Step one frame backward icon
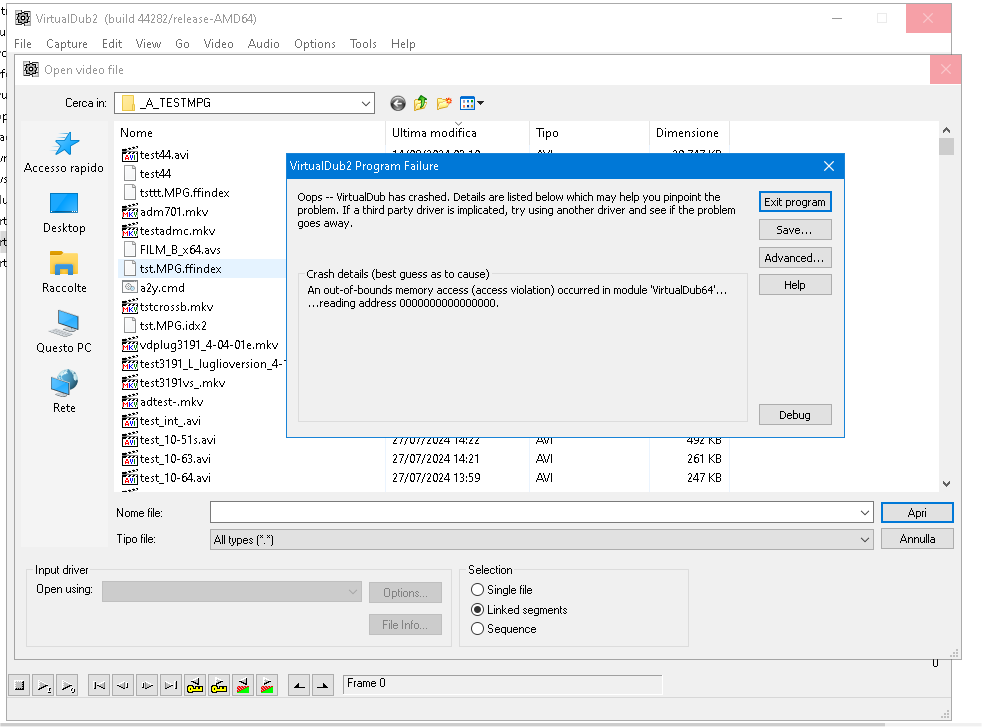Image resolution: width=982 pixels, height=727 pixels. 123,686
